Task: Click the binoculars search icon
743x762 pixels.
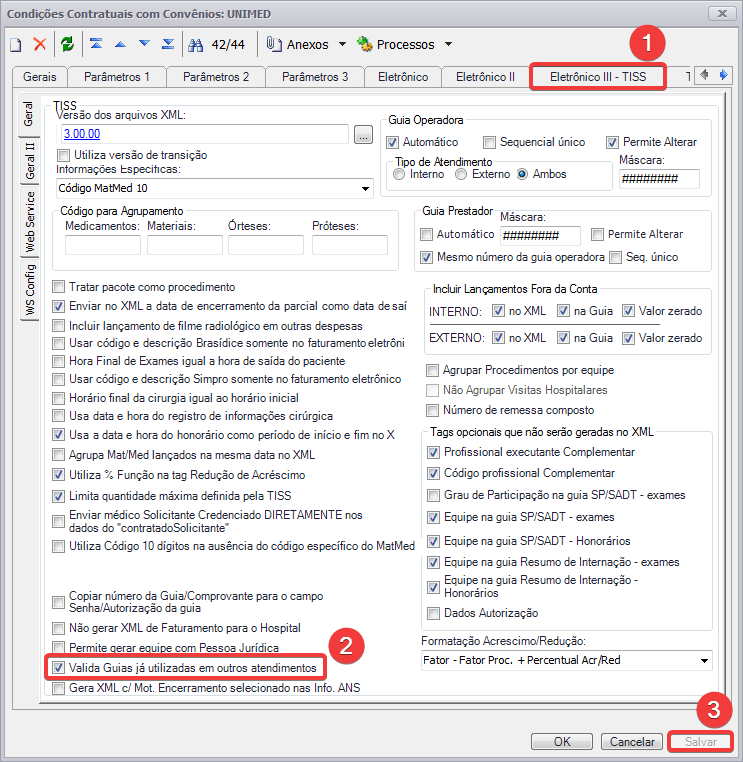Action: pyautogui.click(x=195, y=45)
